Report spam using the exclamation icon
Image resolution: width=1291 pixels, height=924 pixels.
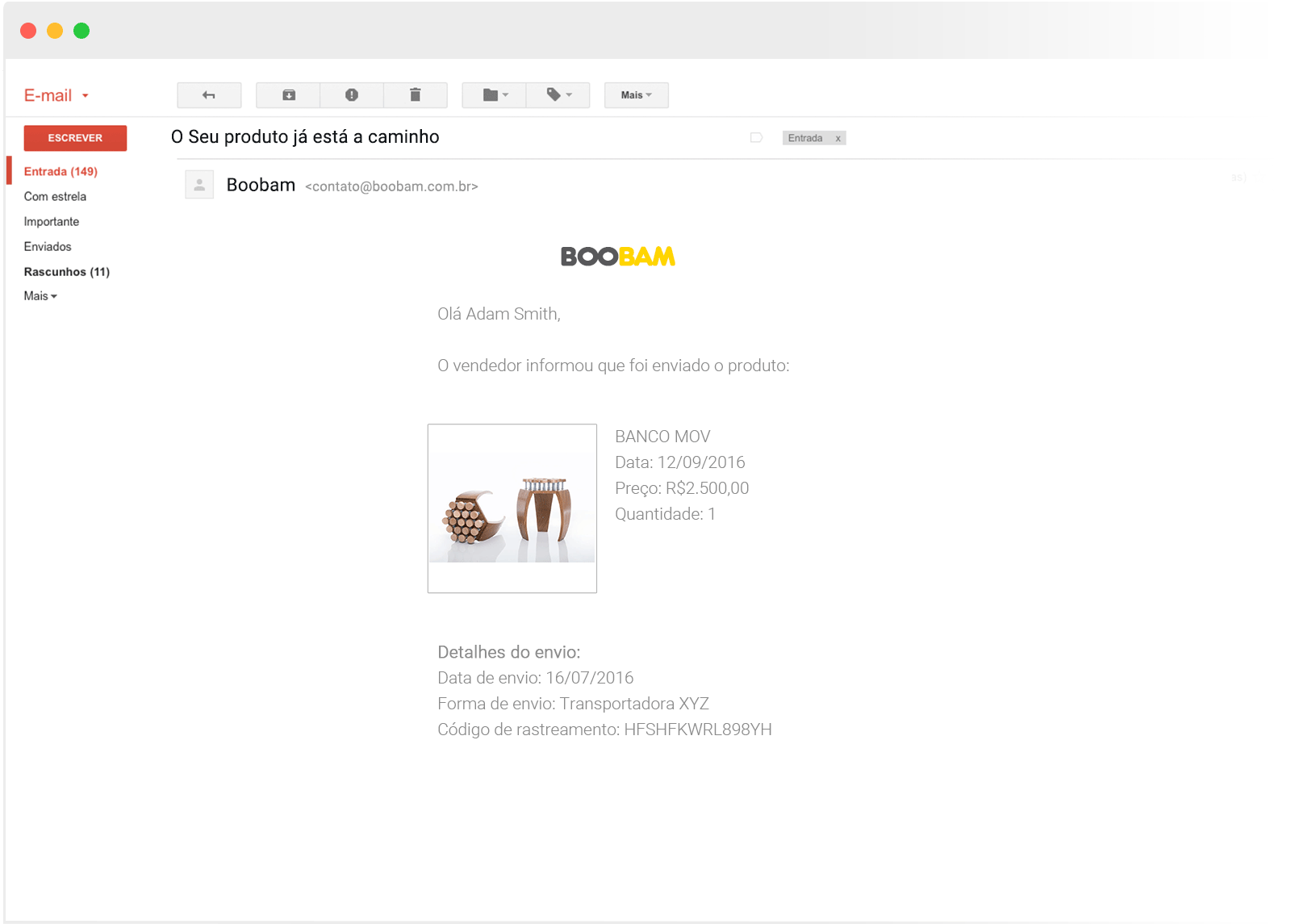coord(352,95)
